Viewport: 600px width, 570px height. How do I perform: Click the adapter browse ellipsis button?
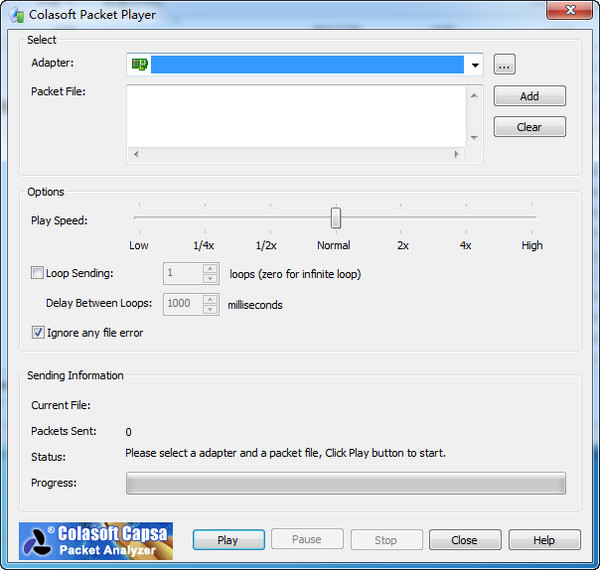(504, 65)
